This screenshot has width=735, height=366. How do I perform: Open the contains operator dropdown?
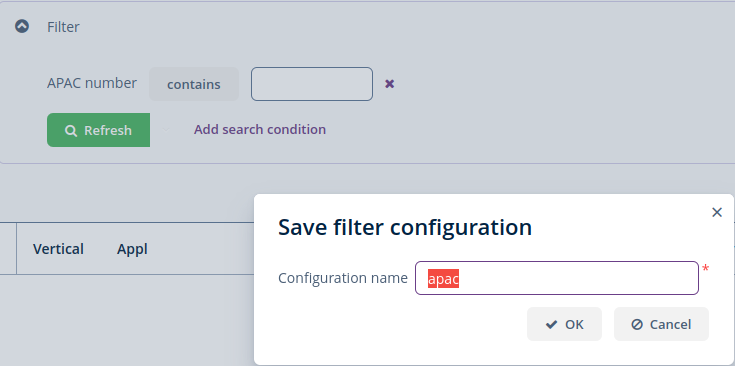tap(194, 84)
